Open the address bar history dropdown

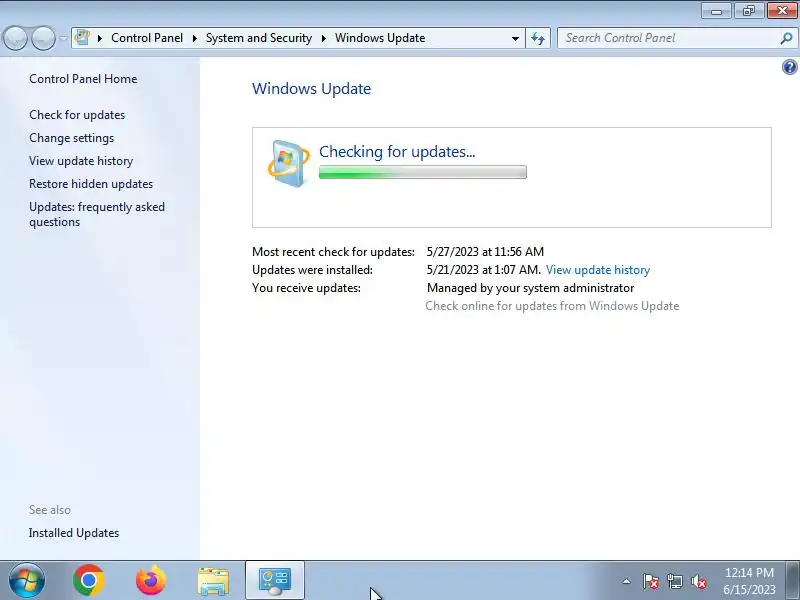click(515, 38)
